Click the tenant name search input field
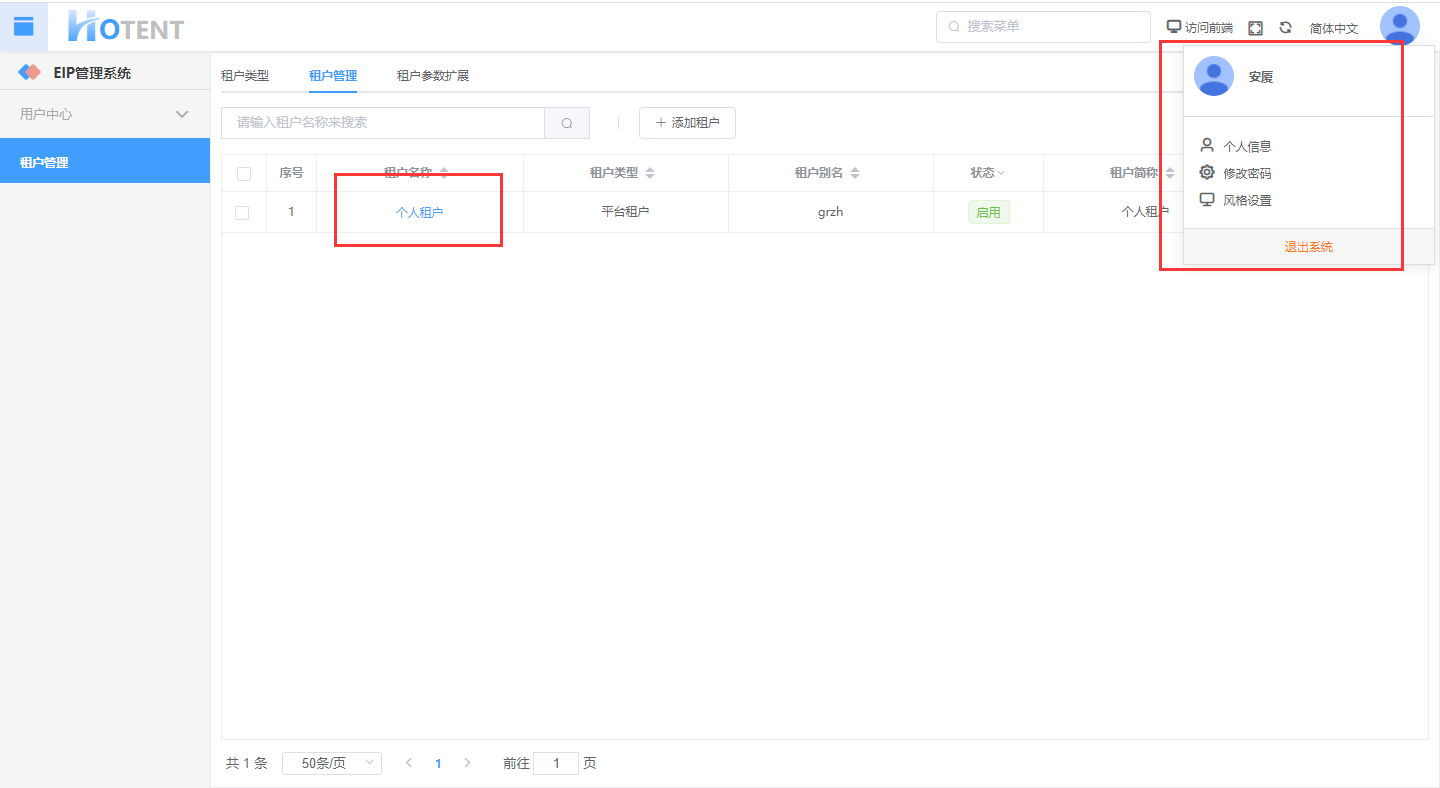Image resolution: width=1440 pixels, height=788 pixels. coord(382,123)
